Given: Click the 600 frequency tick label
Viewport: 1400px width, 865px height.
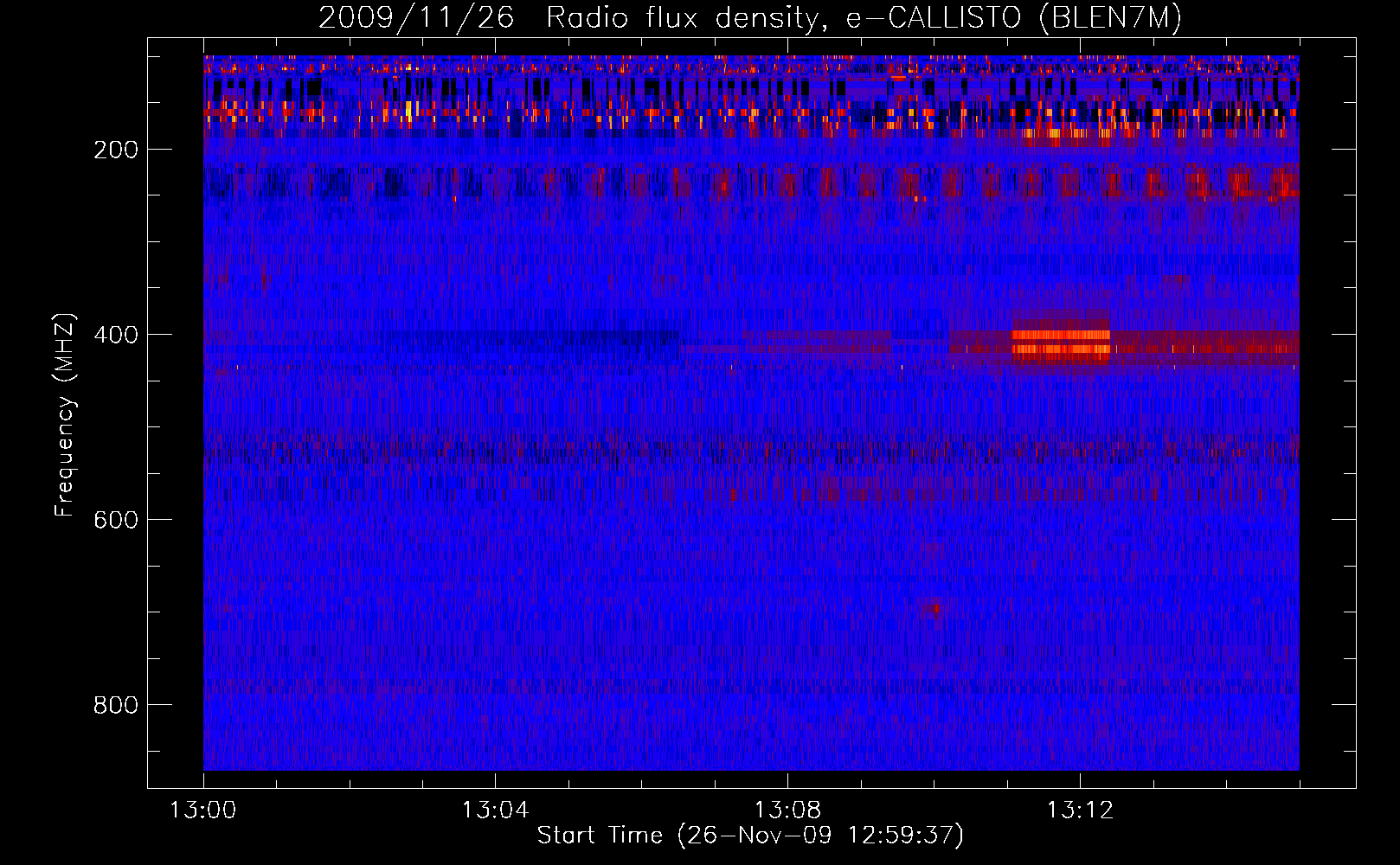Looking at the screenshot, I should click(116, 520).
